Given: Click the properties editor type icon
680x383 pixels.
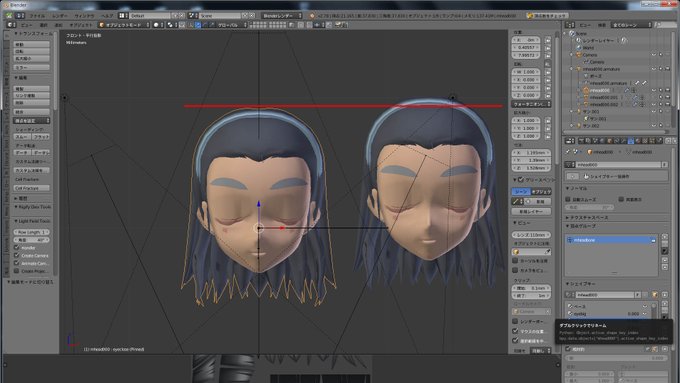Looking at the screenshot, I should [570, 141].
